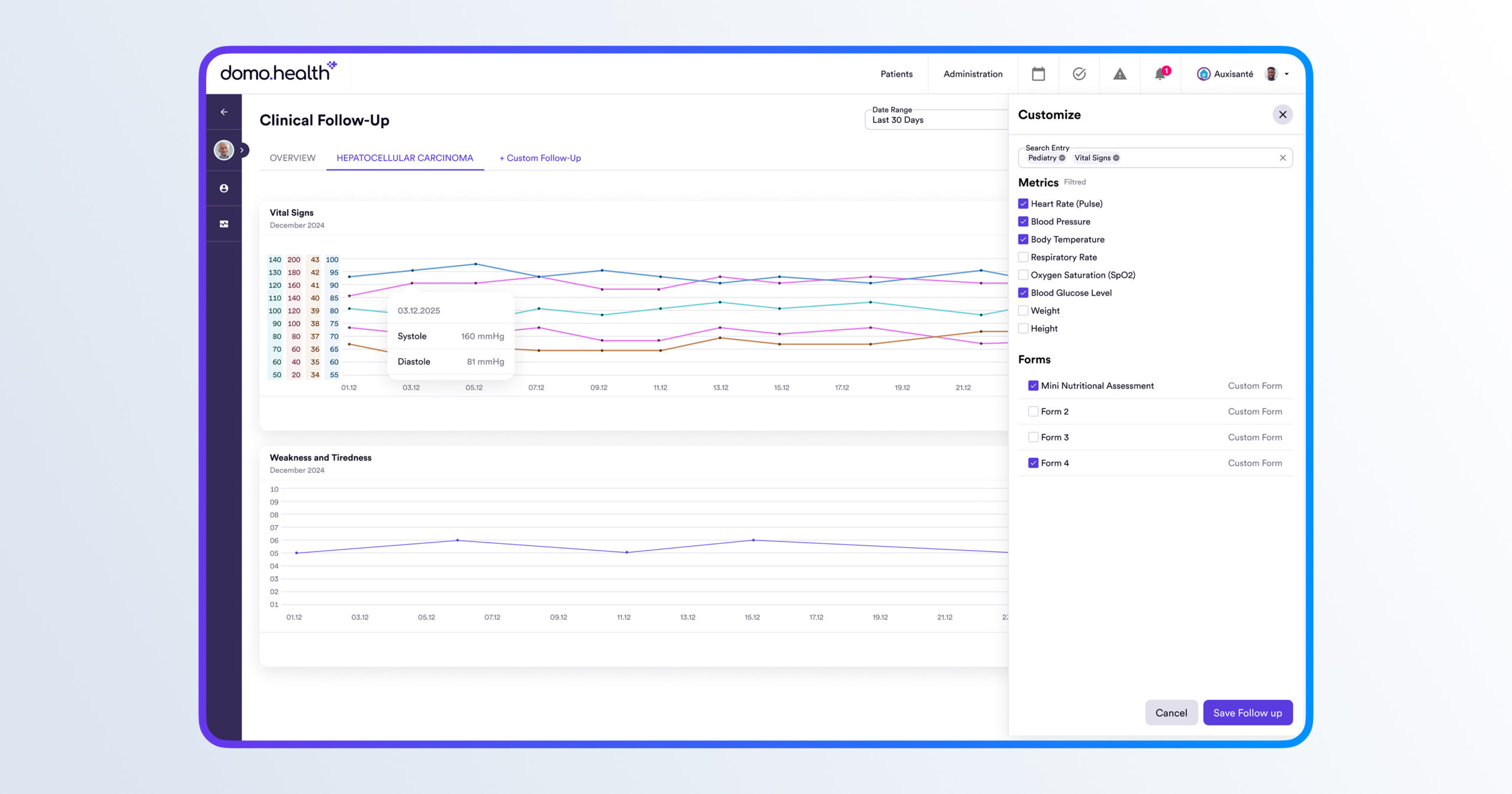Clear the Search Entry field
This screenshot has width=1512, height=794.
pyautogui.click(x=1282, y=158)
